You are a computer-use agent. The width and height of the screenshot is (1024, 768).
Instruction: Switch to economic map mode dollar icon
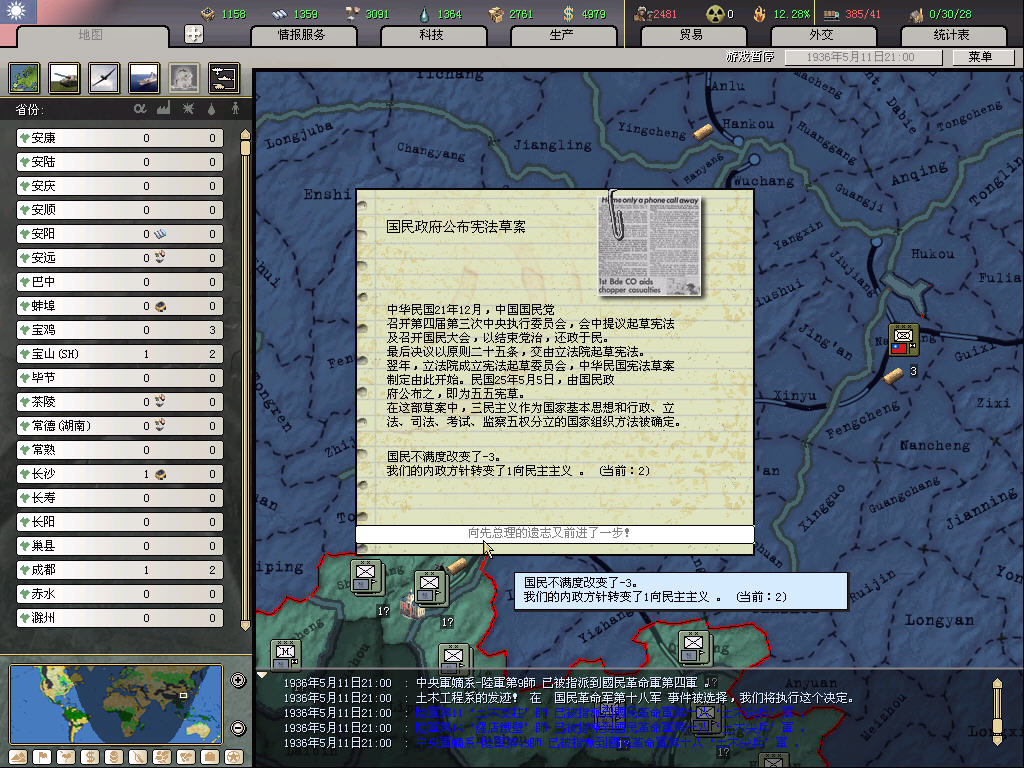(x=90, y=757)
